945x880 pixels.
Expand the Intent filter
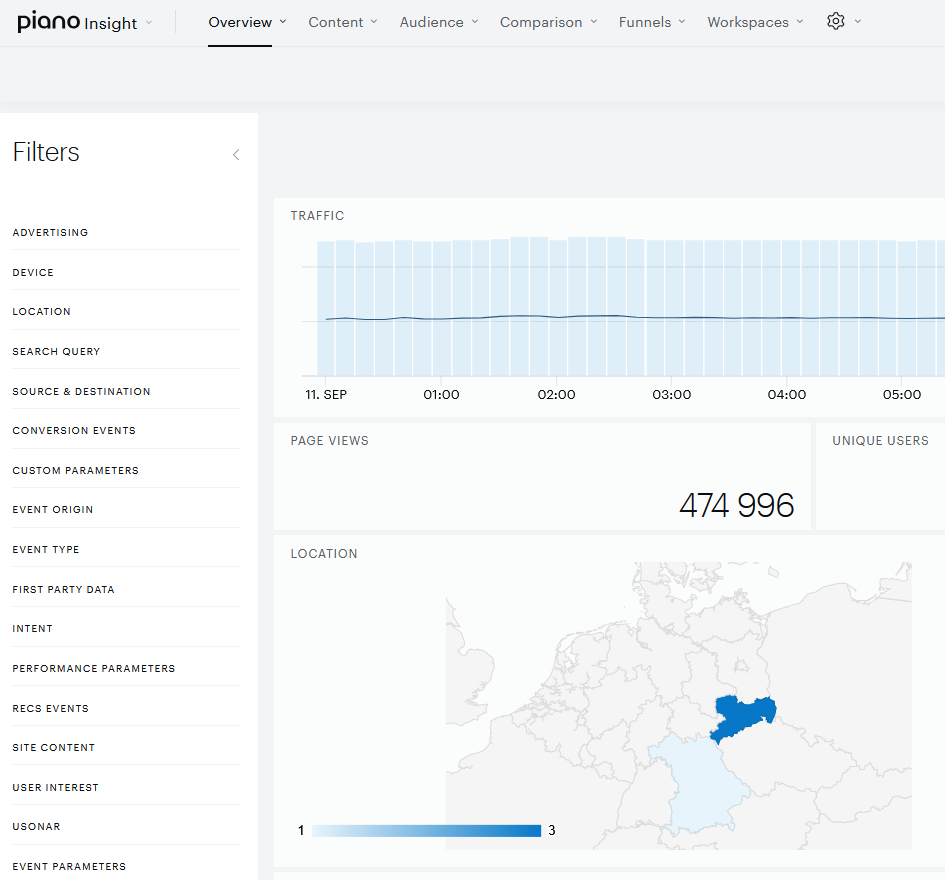click(x=126, y=629)
